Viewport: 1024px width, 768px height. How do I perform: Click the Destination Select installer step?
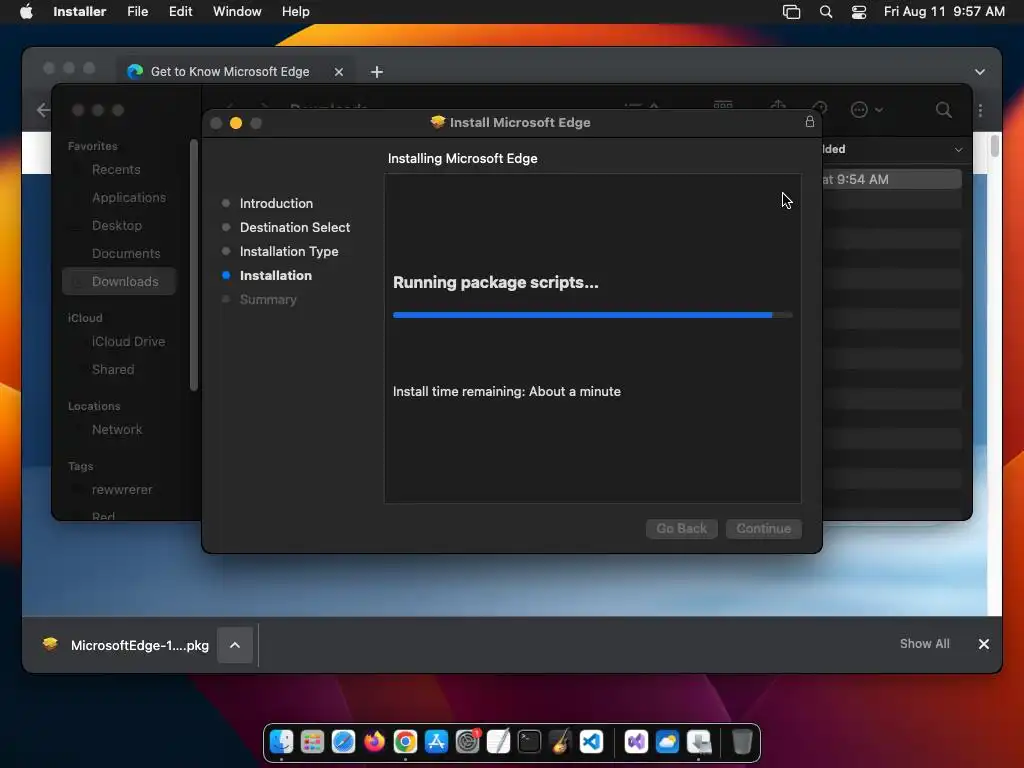click(x=295, y=227)
